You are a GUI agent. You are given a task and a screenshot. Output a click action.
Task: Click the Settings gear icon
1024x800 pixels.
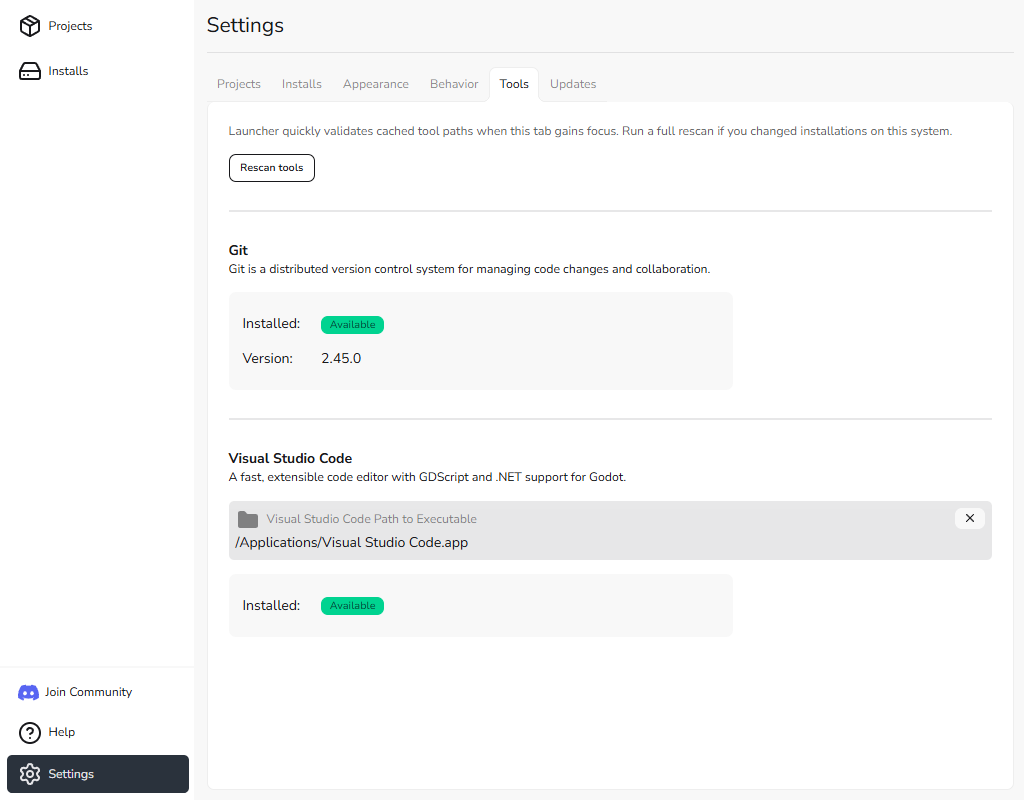coord(29,774)
